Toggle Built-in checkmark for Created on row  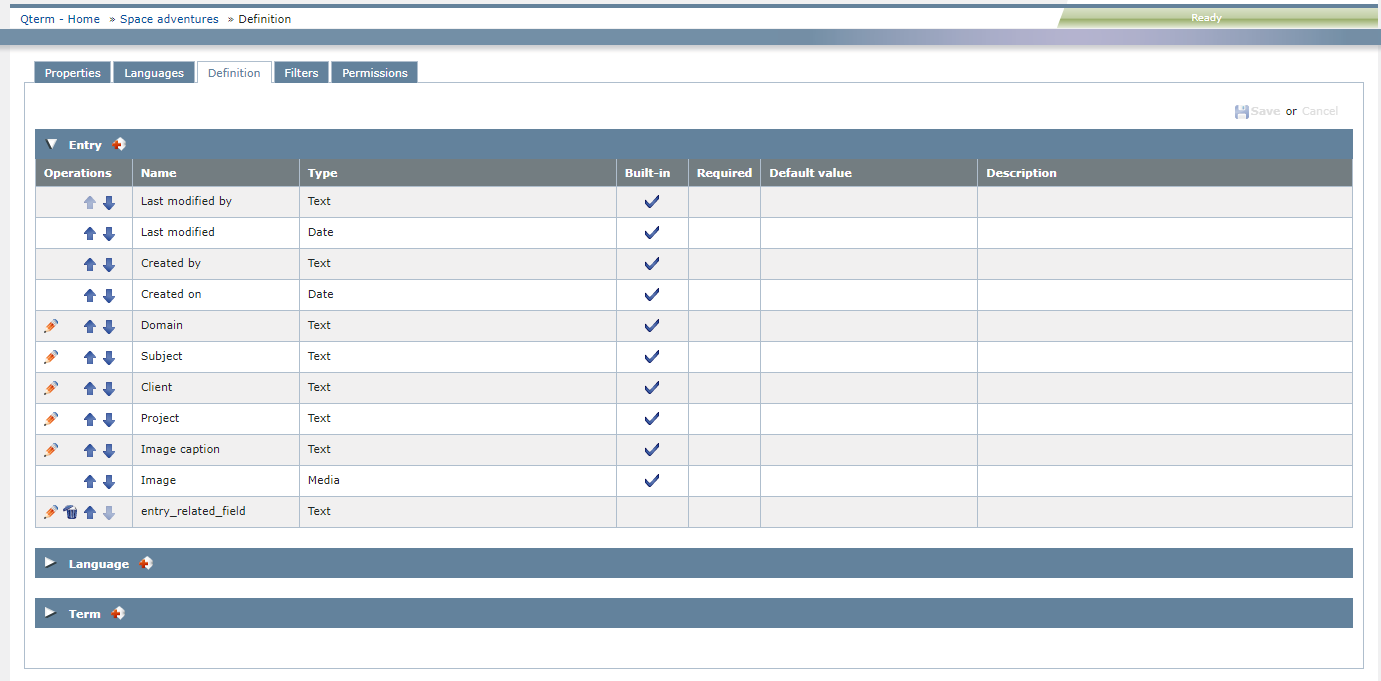click(x=652, y=294)
